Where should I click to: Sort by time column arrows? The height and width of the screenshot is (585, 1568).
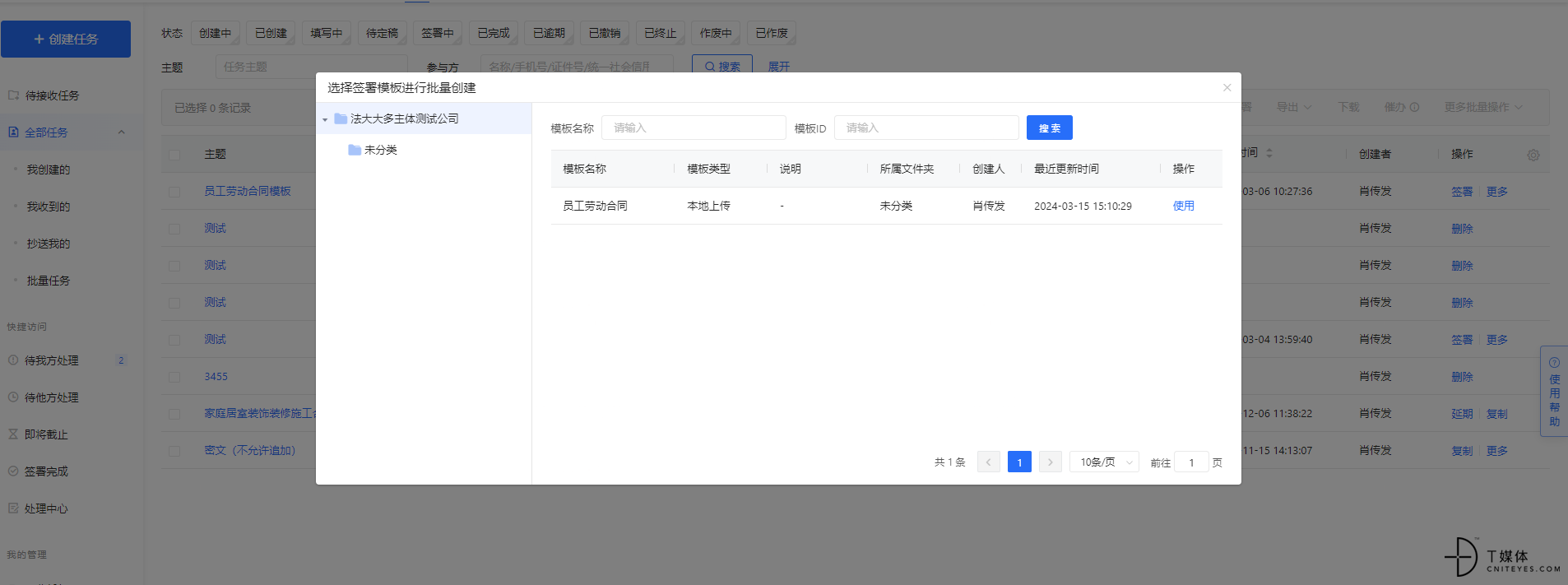[x=1269, y=153]
